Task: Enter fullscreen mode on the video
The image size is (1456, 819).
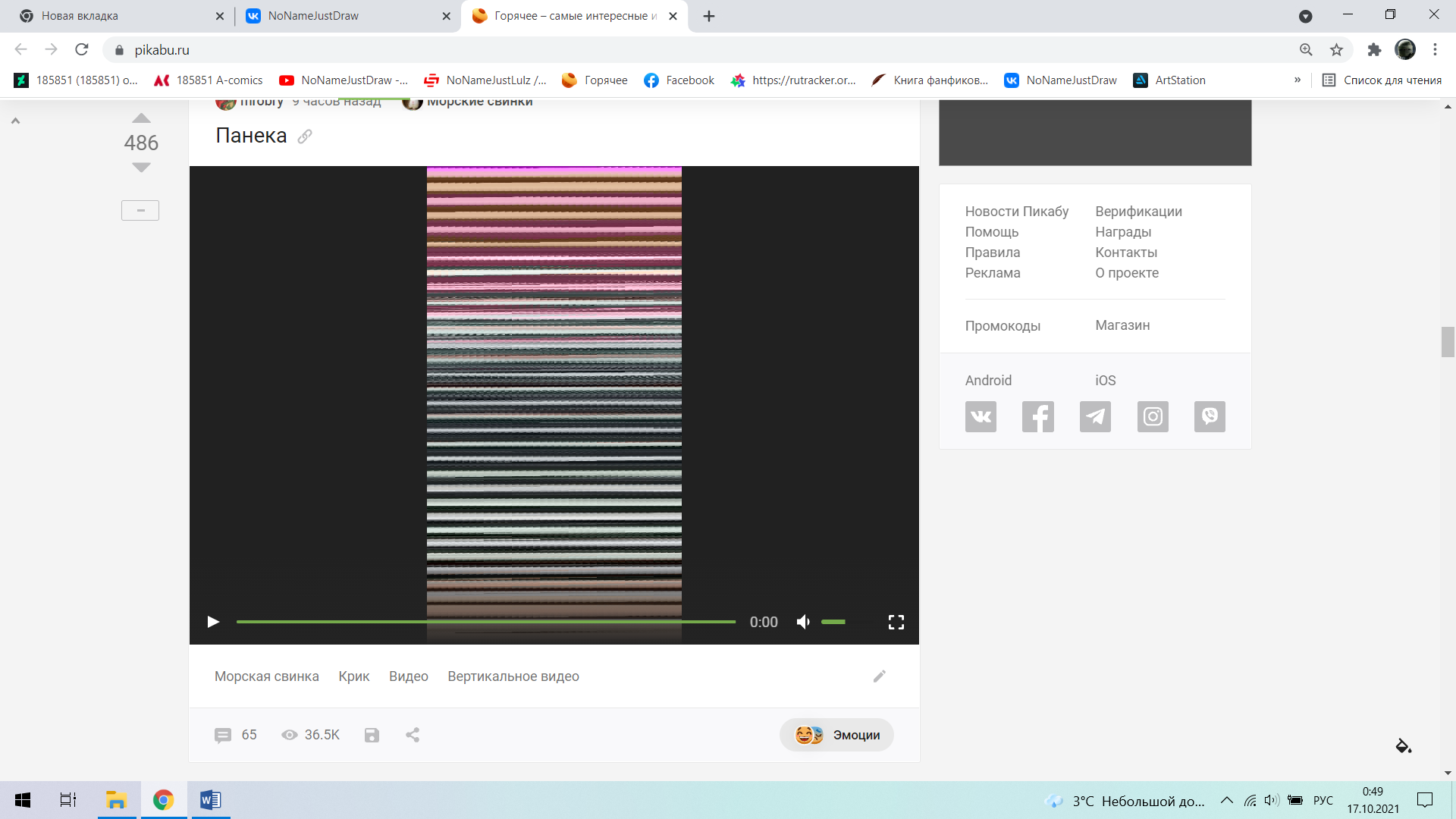Action: coord(896,622)
